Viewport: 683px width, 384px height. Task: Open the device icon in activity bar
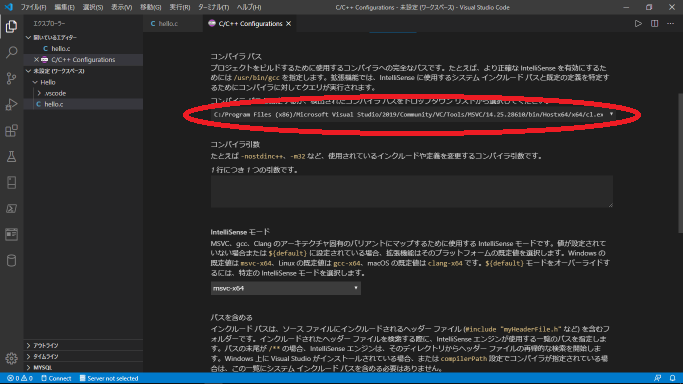coord(11,182)
